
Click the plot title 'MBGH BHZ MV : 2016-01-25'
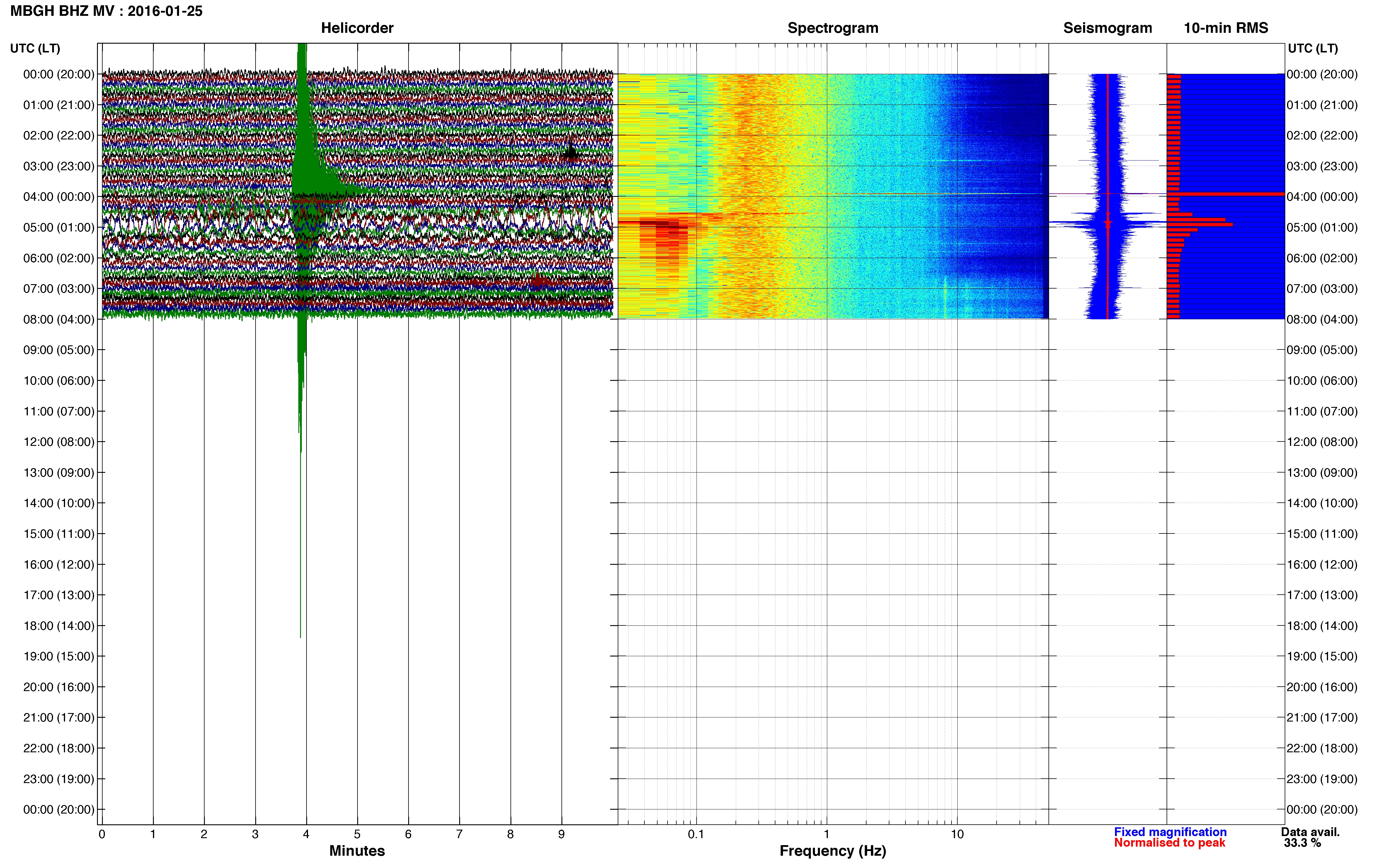[106, 11]
